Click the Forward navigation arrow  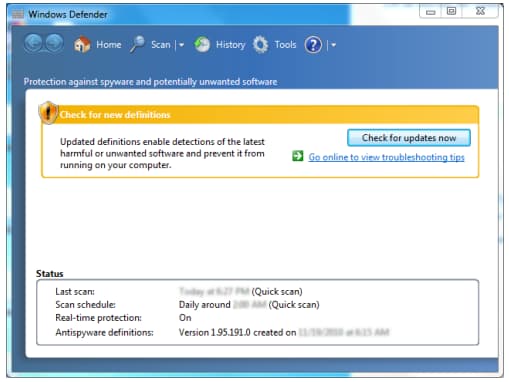click(x=54, y=44)
